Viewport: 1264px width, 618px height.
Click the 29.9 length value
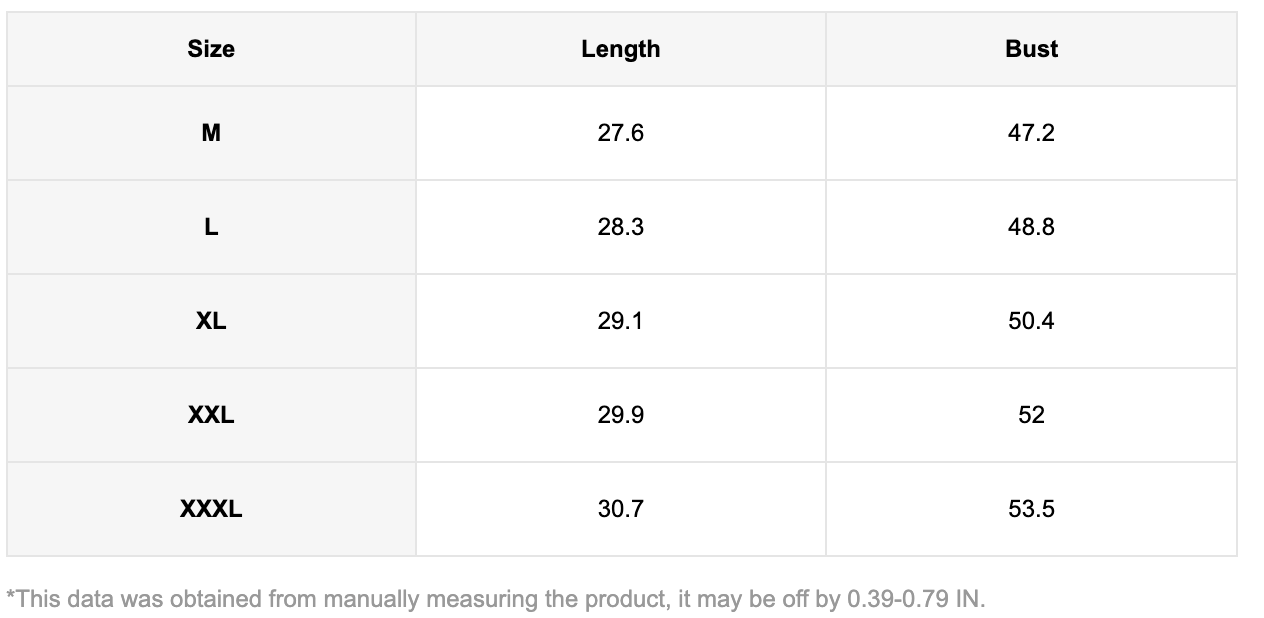[620, 415]
